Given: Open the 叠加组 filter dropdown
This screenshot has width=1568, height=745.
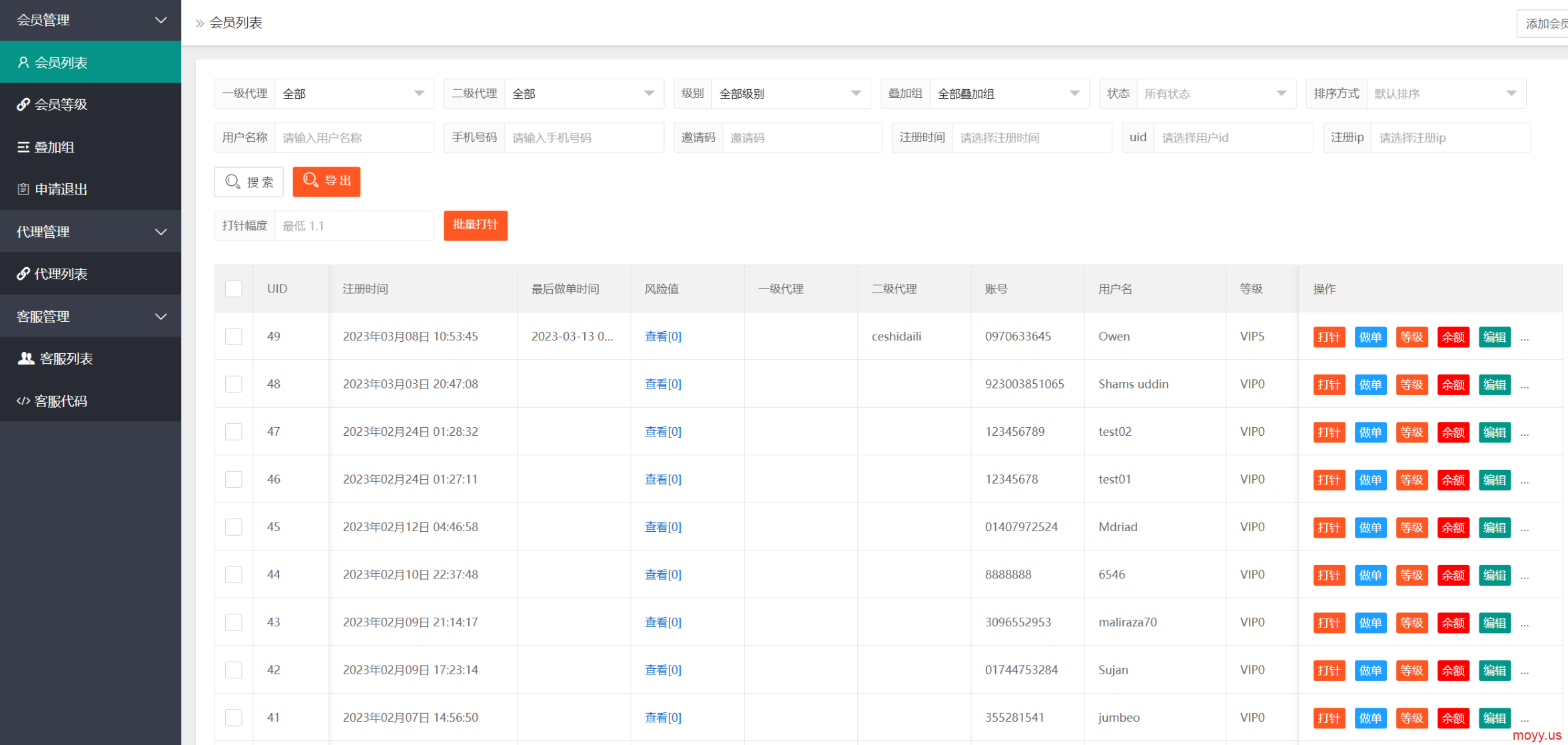Looking at the screenshot, I should [1009, 93].
